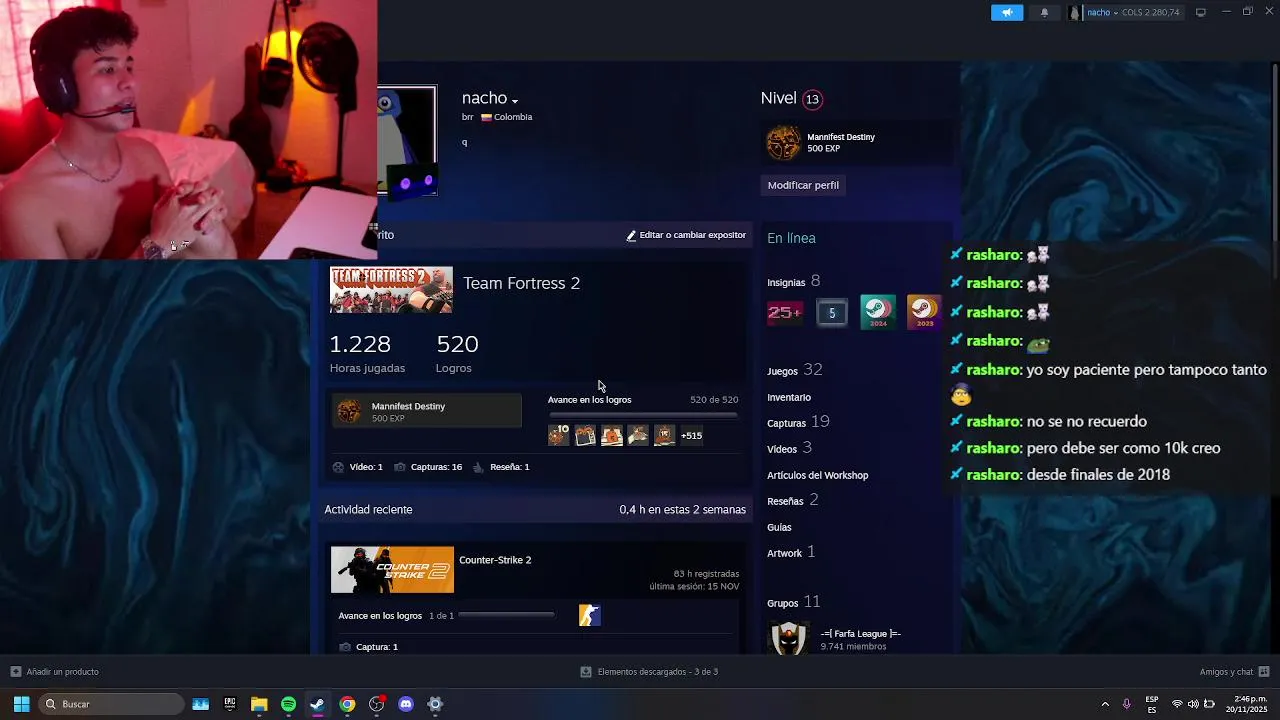
Task: Open the Windows Start menu
Action: [21, 704]
